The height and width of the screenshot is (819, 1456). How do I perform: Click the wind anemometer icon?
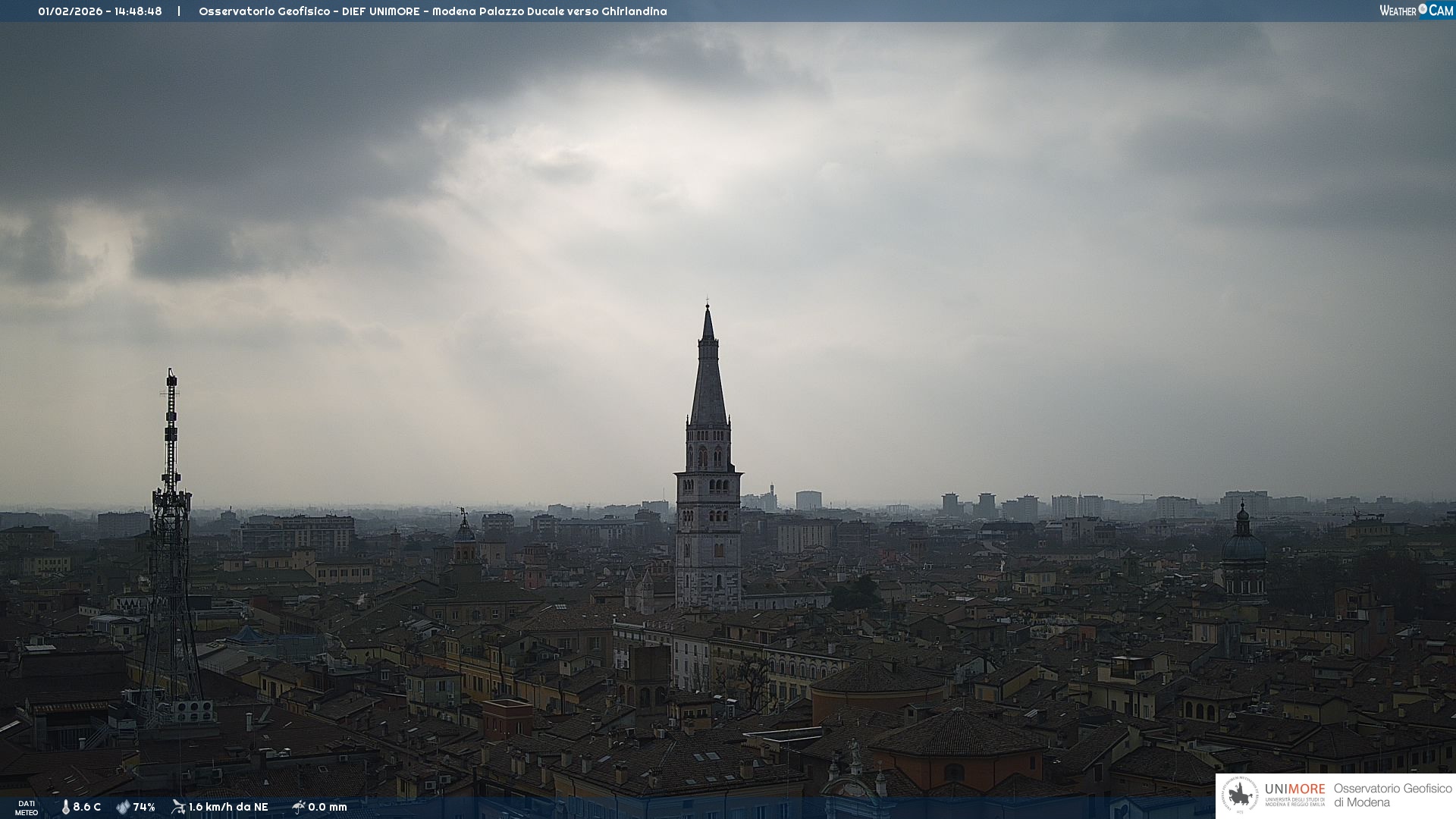[178, 807]
